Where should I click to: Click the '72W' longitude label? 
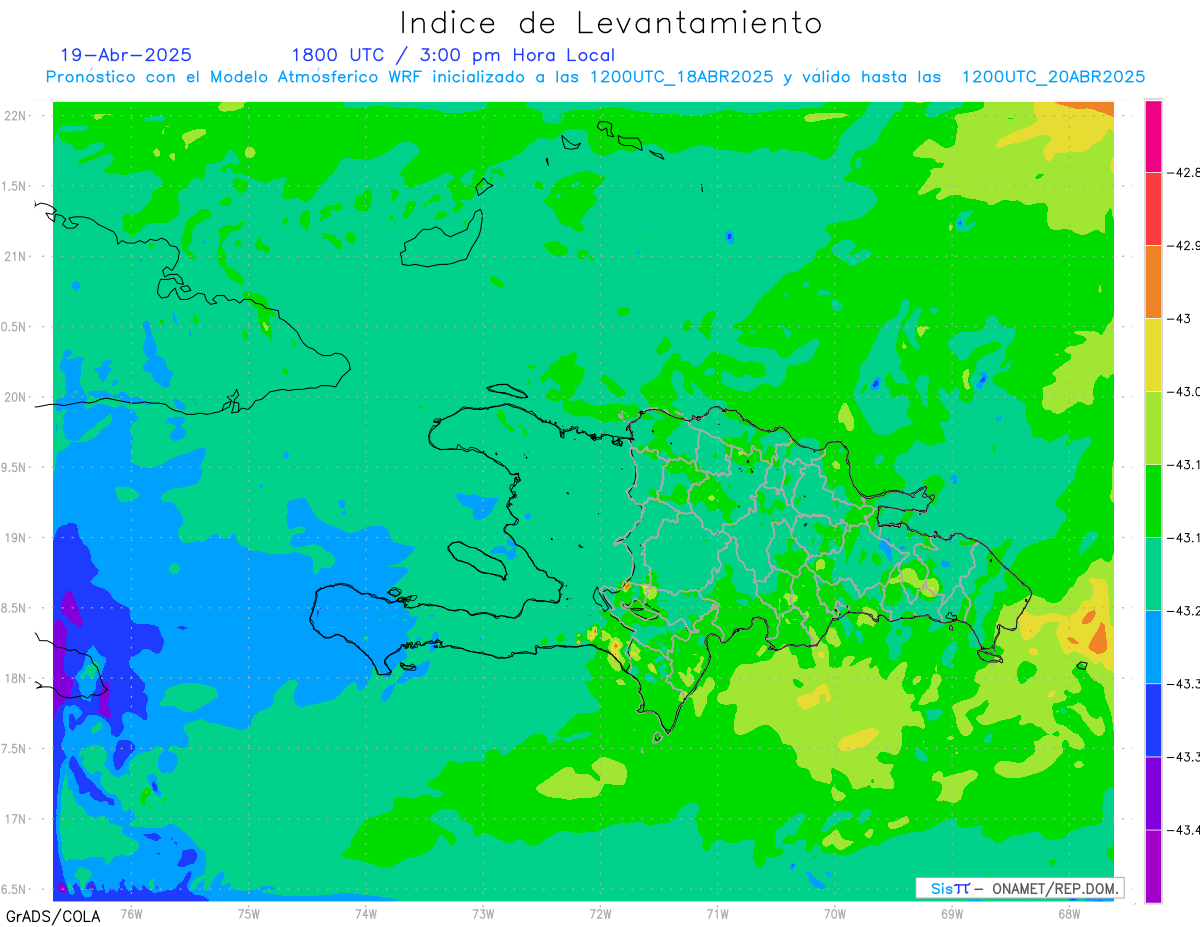pos(600,912)
